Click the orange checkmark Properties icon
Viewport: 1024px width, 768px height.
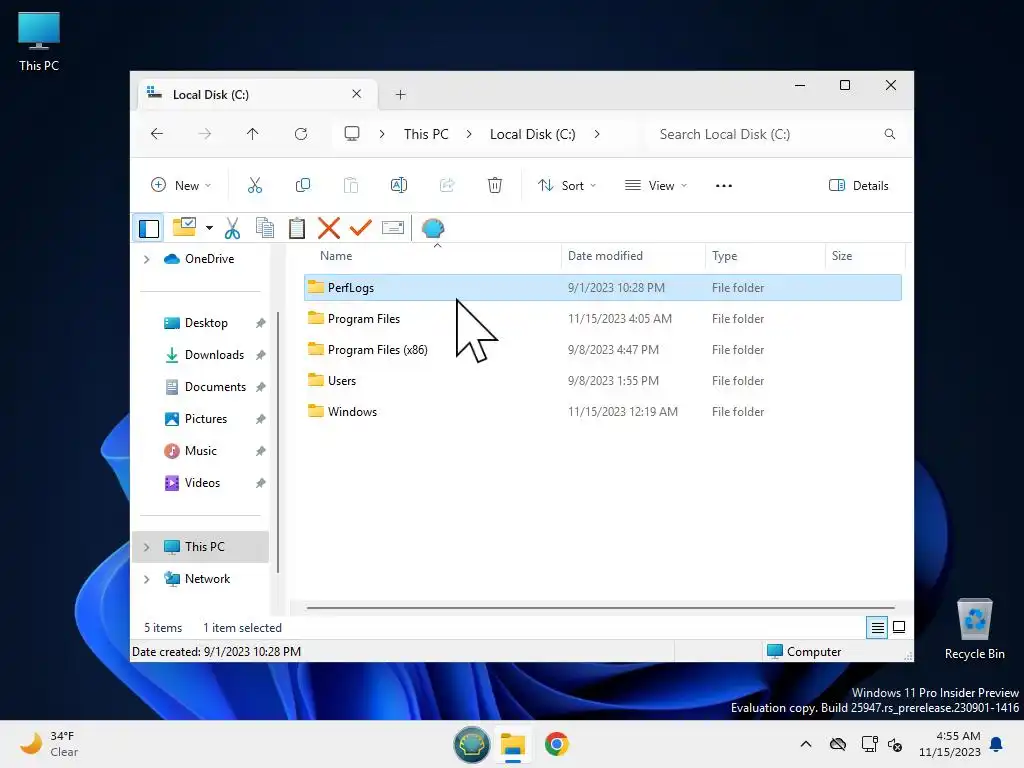click(360, 228)
